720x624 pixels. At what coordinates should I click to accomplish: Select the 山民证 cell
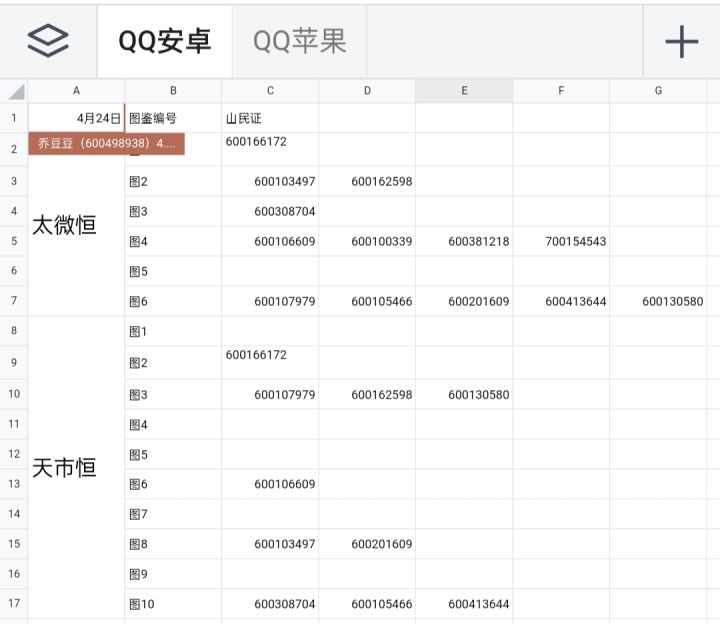(270, 118)
